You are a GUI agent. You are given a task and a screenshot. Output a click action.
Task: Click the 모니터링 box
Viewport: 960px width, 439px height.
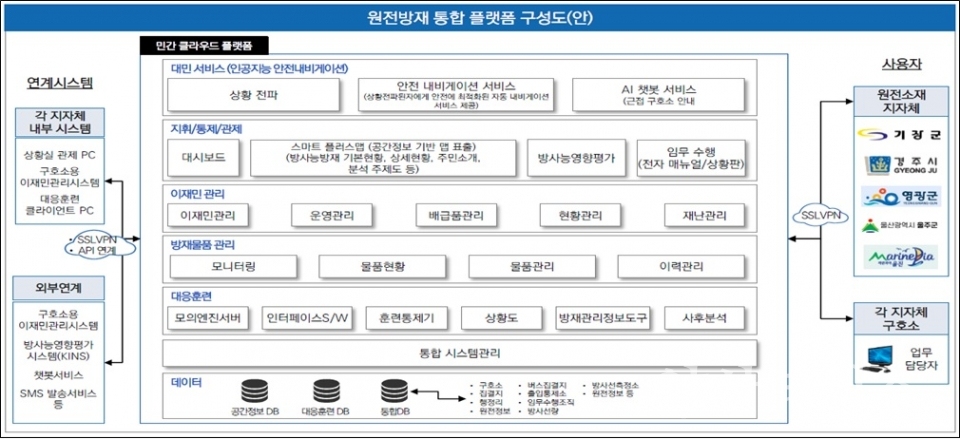(233, 267)
